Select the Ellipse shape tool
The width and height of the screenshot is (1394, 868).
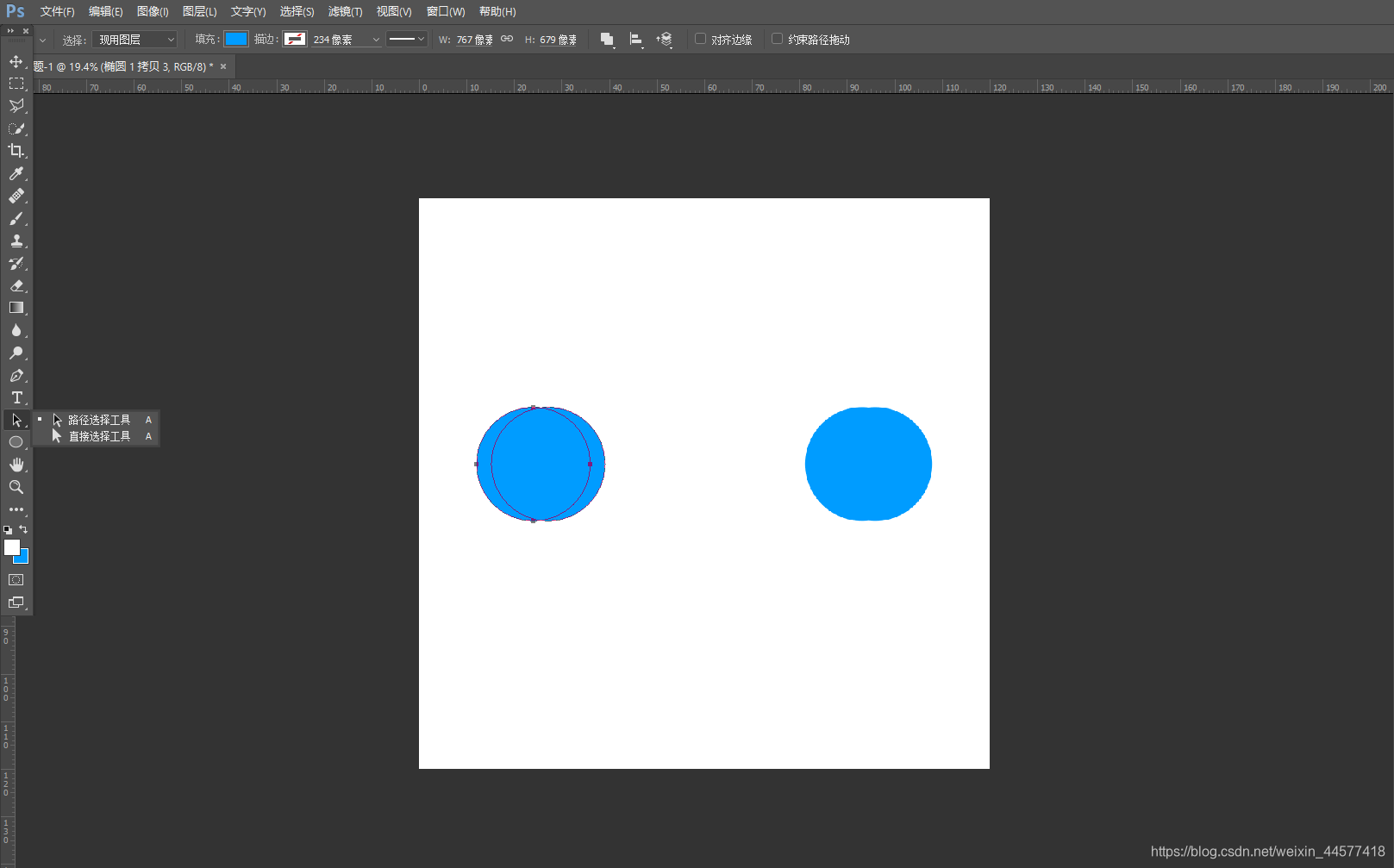tap(16, 442)
